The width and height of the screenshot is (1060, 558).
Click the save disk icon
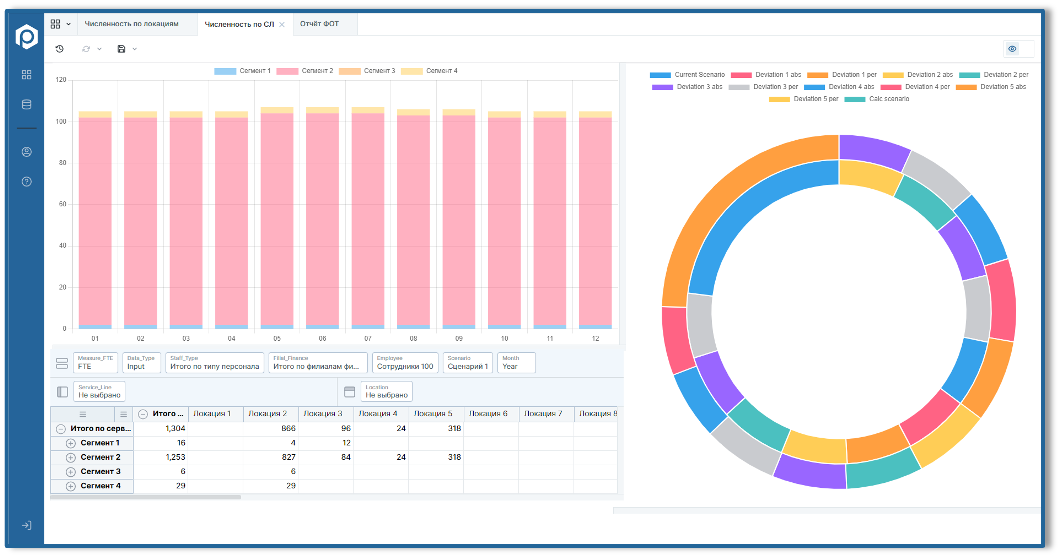pos(121,49)
